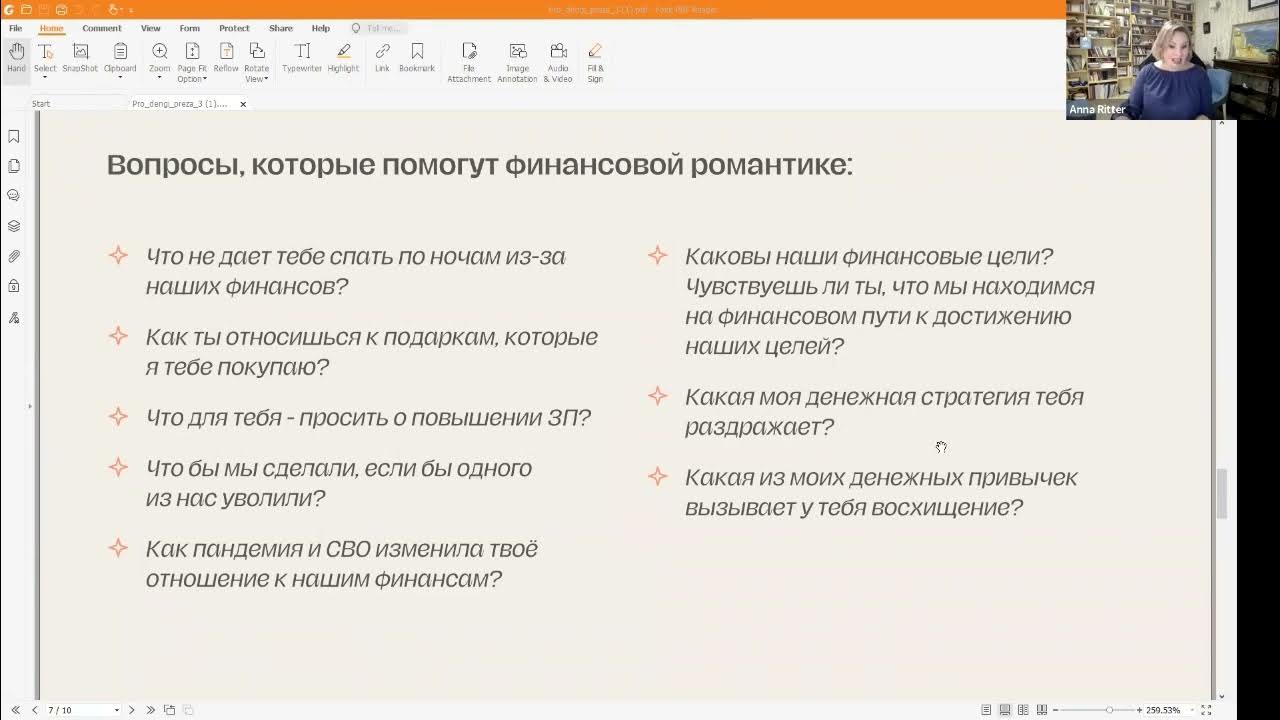Open the page number dropdown
This screenshot has height=720, width=1280.
(116, 710)
